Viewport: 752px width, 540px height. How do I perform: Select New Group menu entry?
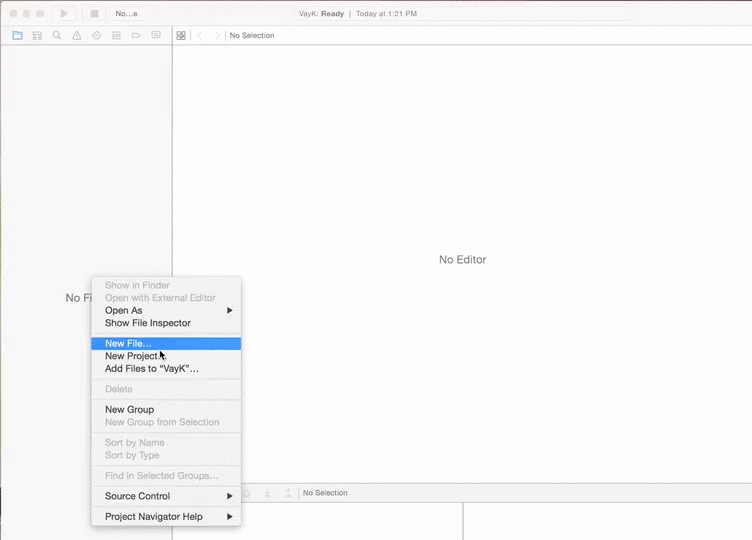tap(129, 410)
